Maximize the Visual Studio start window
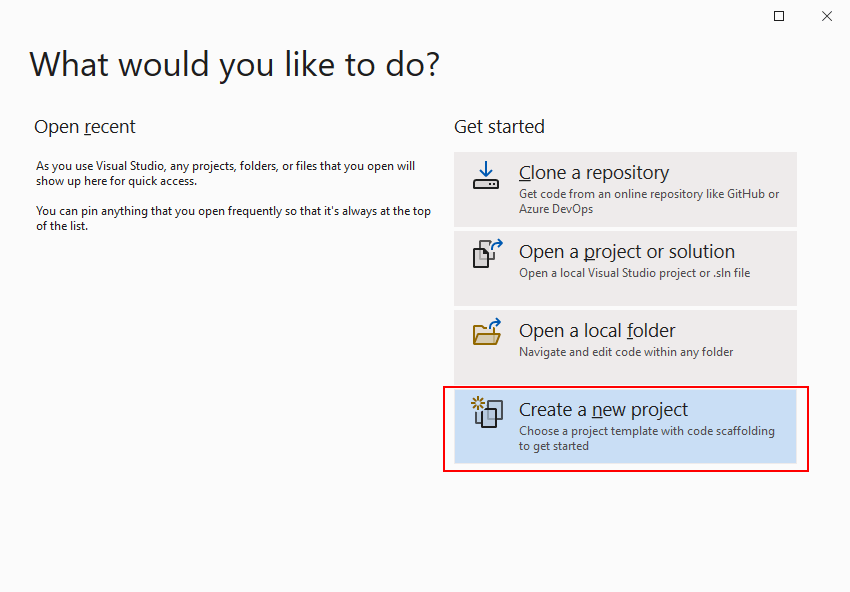Image resolution: width=850 pixels, height=592 pixels. (x=779, y=16)
